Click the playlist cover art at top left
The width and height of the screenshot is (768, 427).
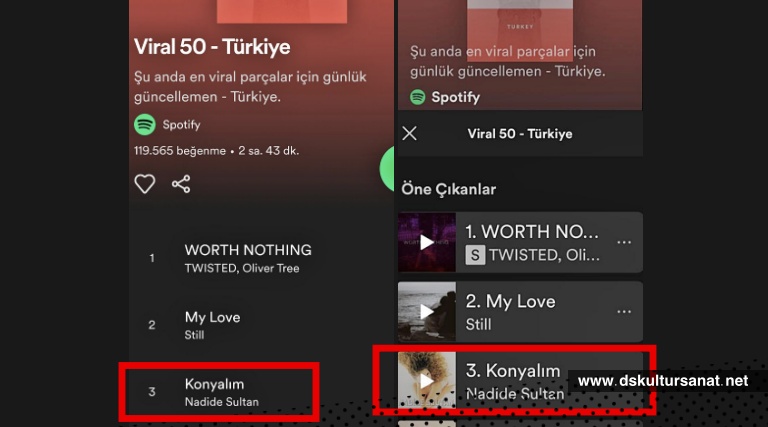[x=282, y=11]
